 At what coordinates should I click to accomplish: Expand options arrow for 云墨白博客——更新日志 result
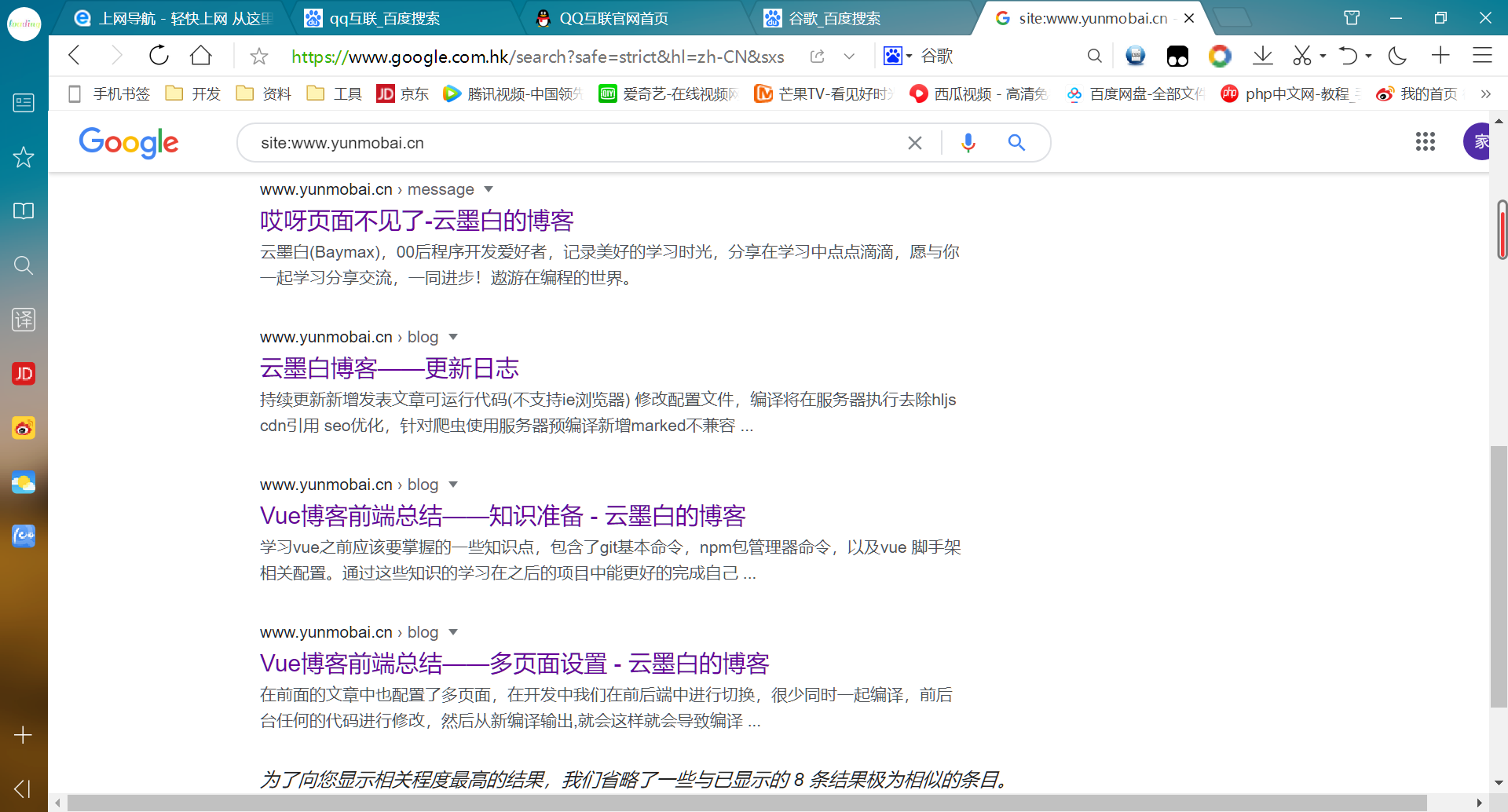pos(453,337)
